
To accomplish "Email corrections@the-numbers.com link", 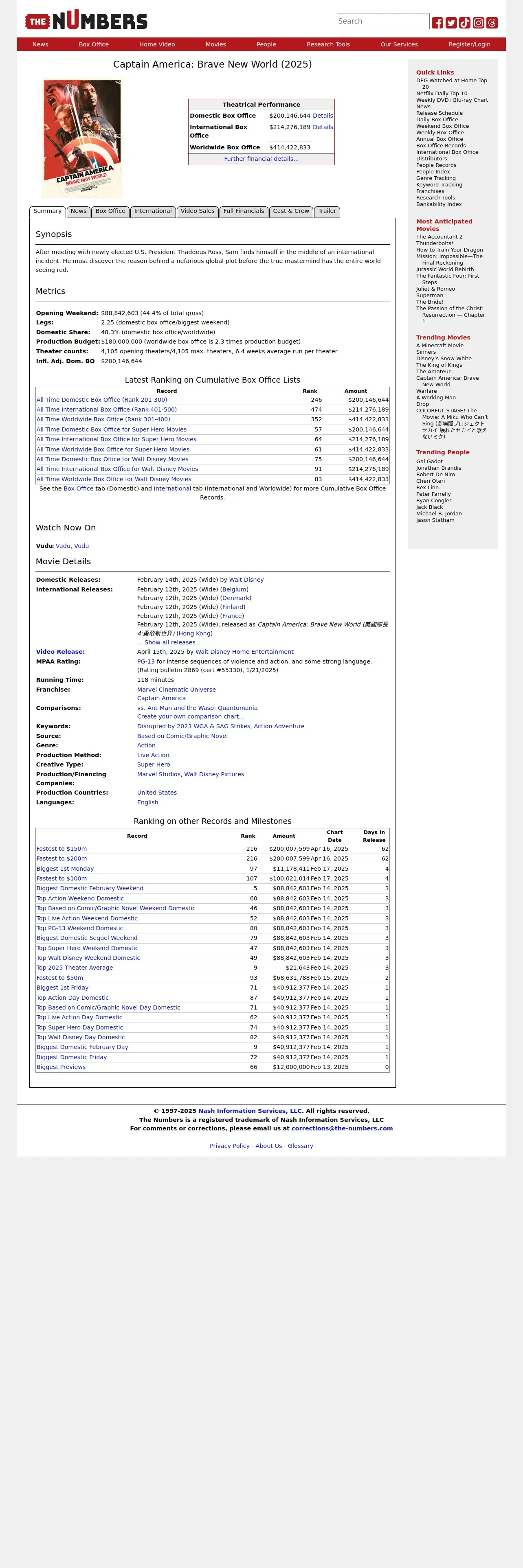I will (x=342, y=1128).
